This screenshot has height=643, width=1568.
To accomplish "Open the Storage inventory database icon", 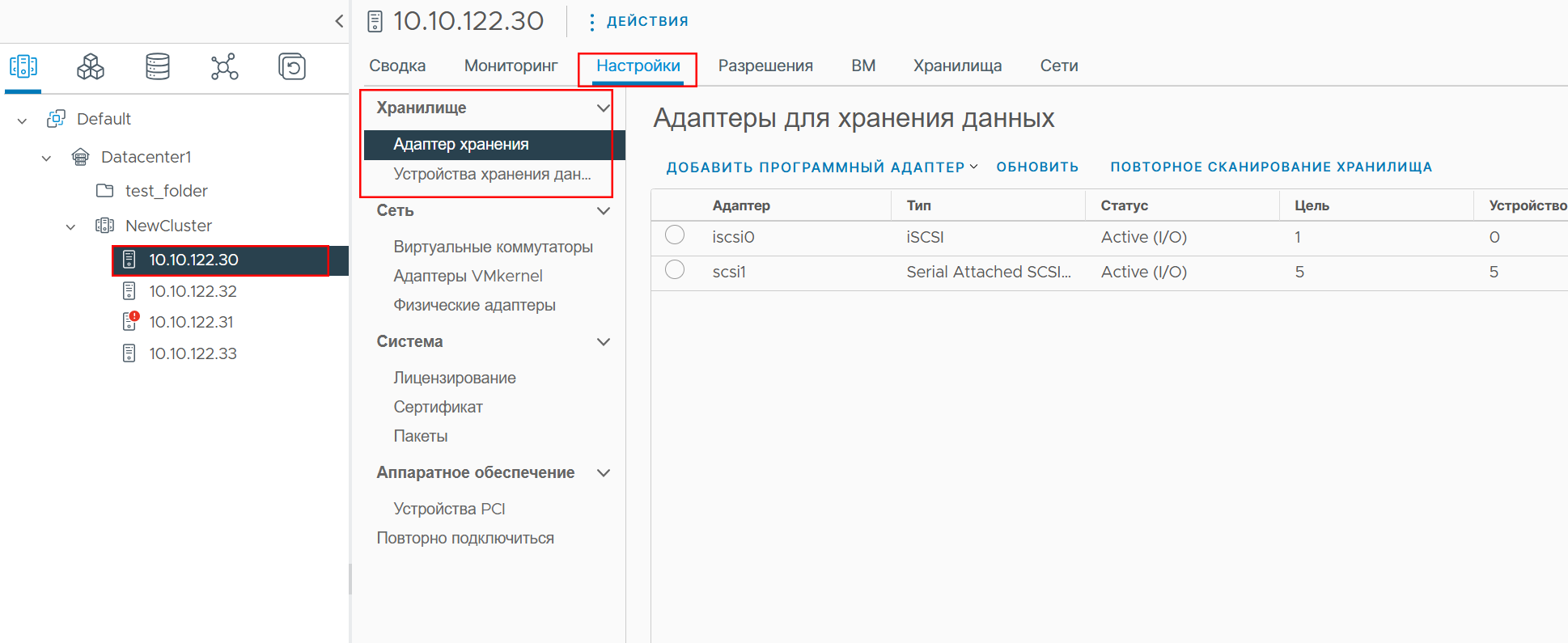I will pyautogui.click(x=158, y=66).
